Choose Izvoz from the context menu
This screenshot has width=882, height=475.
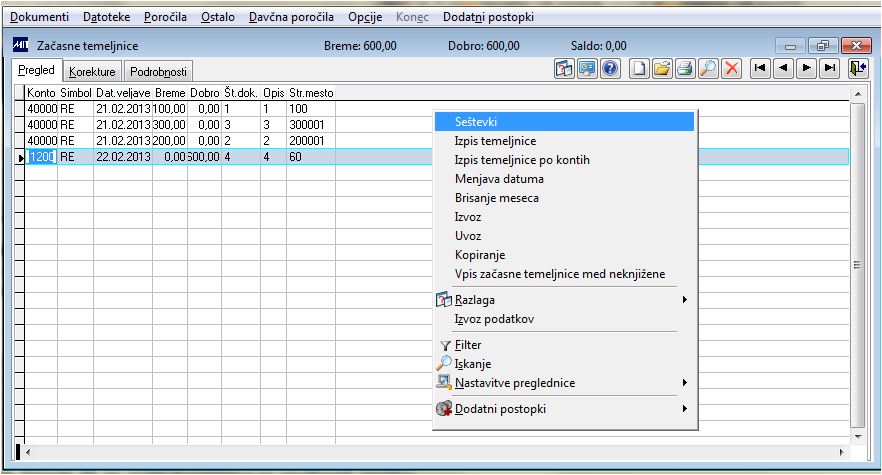pos(564,217)
